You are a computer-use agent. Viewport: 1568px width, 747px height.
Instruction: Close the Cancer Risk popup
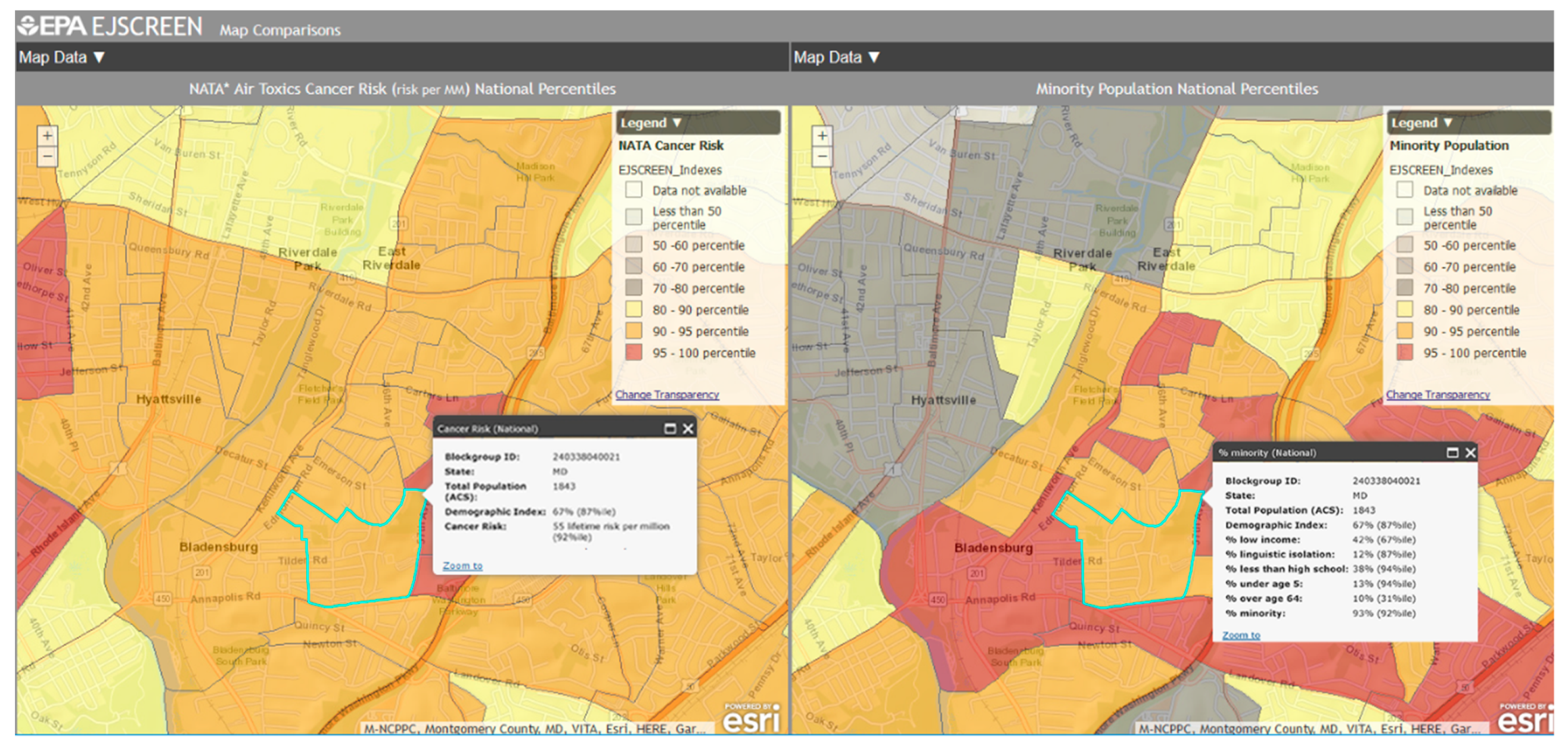pyautogui.click(x=688, y=429)
